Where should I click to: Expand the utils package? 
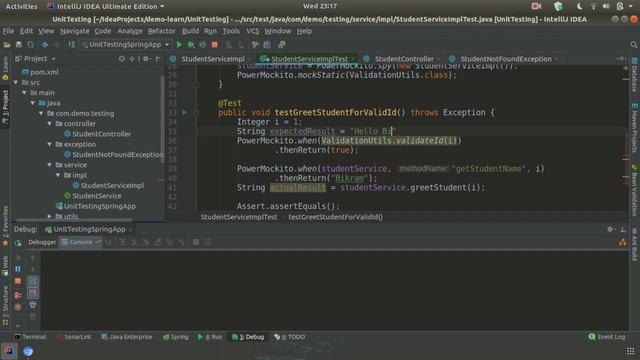click(49, 216)
